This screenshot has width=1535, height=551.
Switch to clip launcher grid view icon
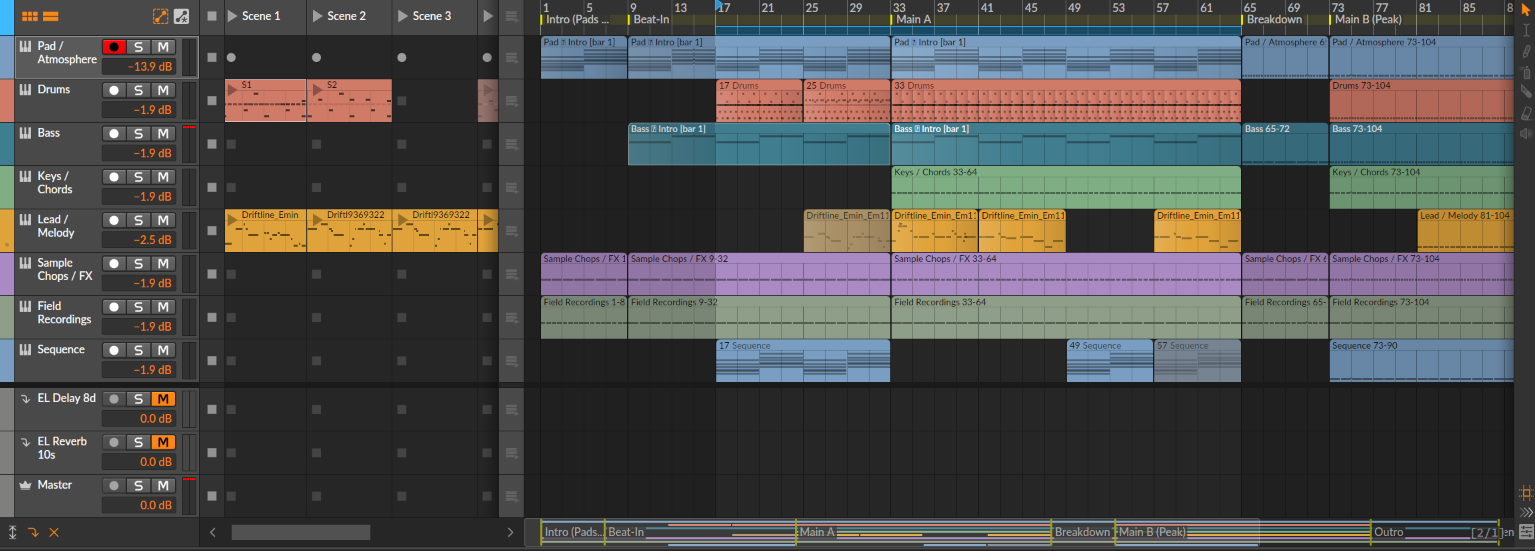(28, 16)
